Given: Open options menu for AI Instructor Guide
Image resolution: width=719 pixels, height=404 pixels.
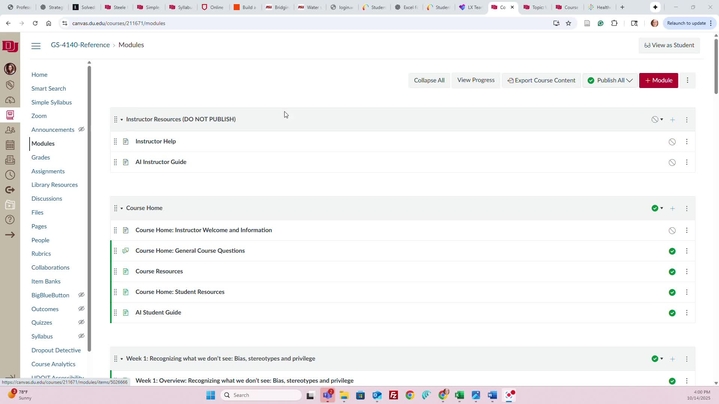Looking at the screenshot, I should [687, 162].
